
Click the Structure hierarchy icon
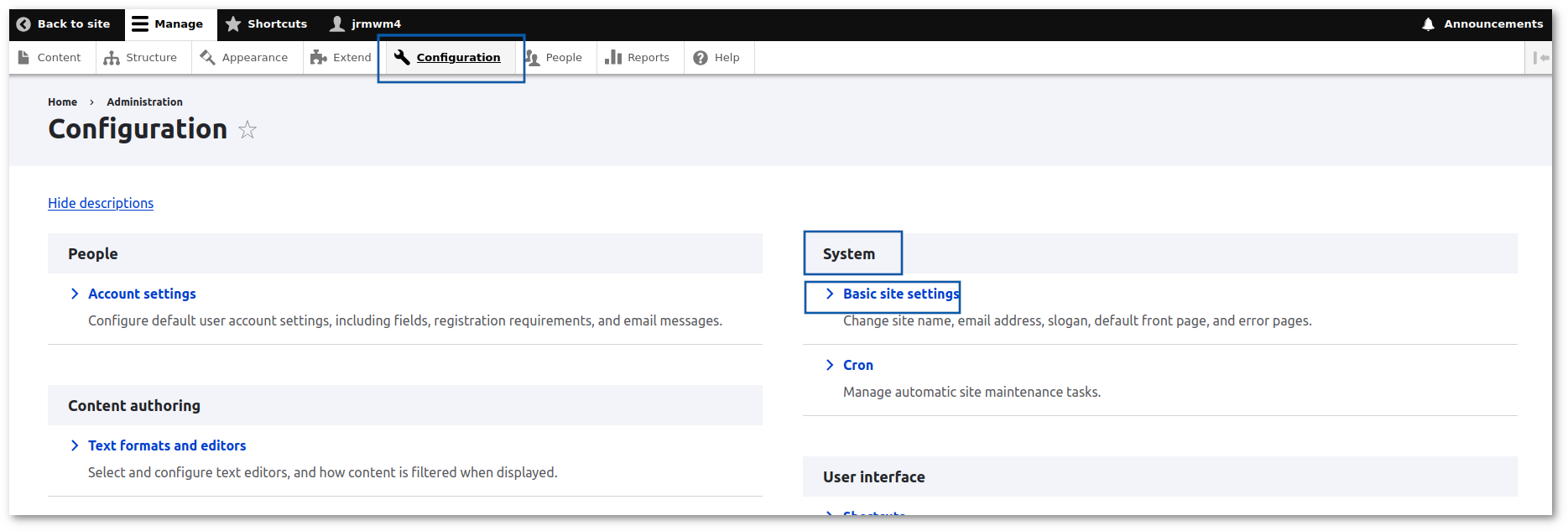click(x=112, y=58)
